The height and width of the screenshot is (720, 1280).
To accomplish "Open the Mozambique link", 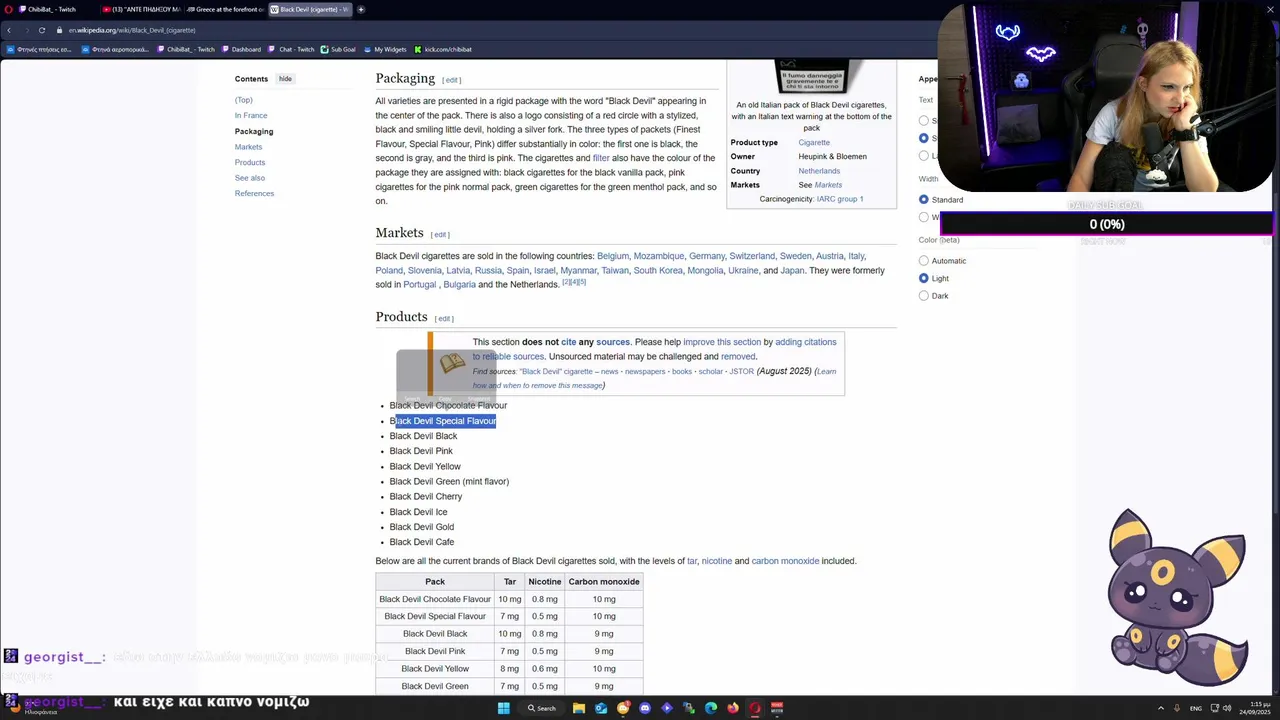I will point(659,256).
